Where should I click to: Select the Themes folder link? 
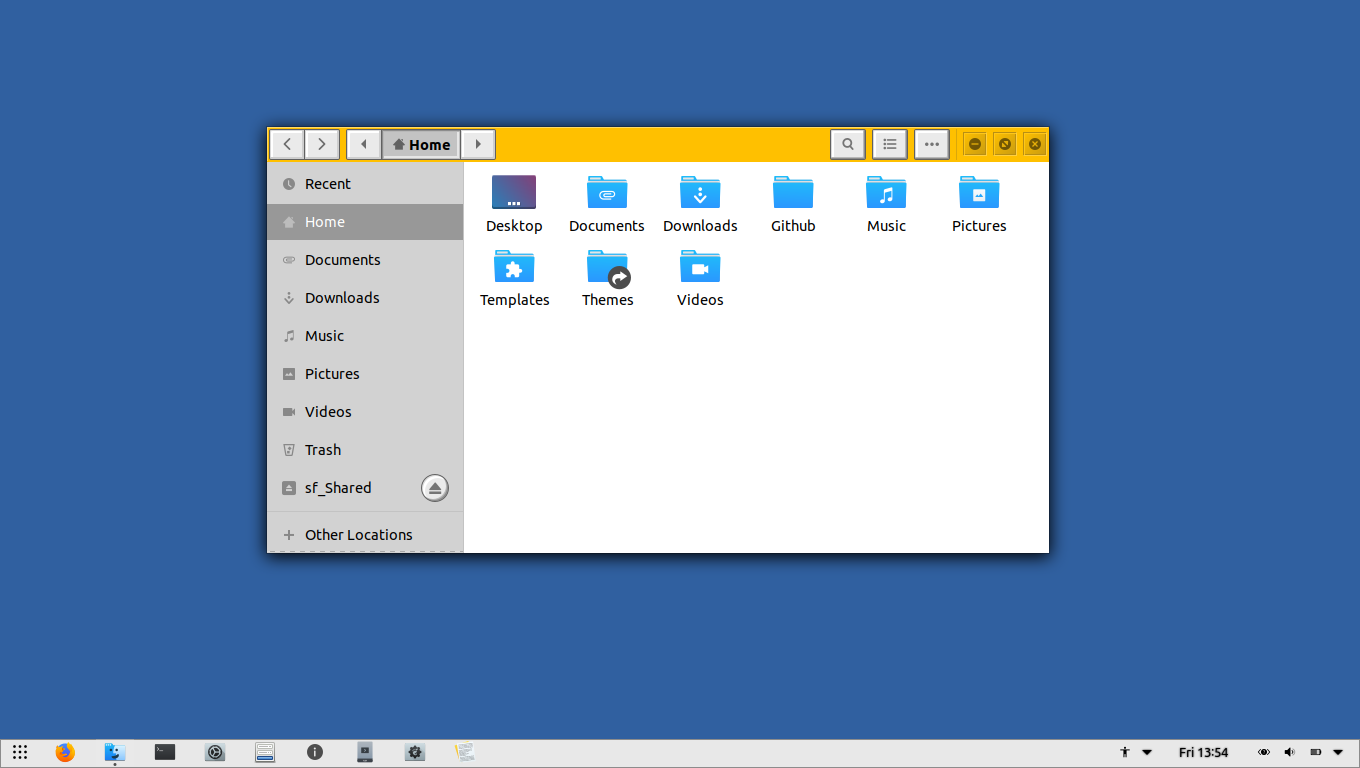pos(607,268)
